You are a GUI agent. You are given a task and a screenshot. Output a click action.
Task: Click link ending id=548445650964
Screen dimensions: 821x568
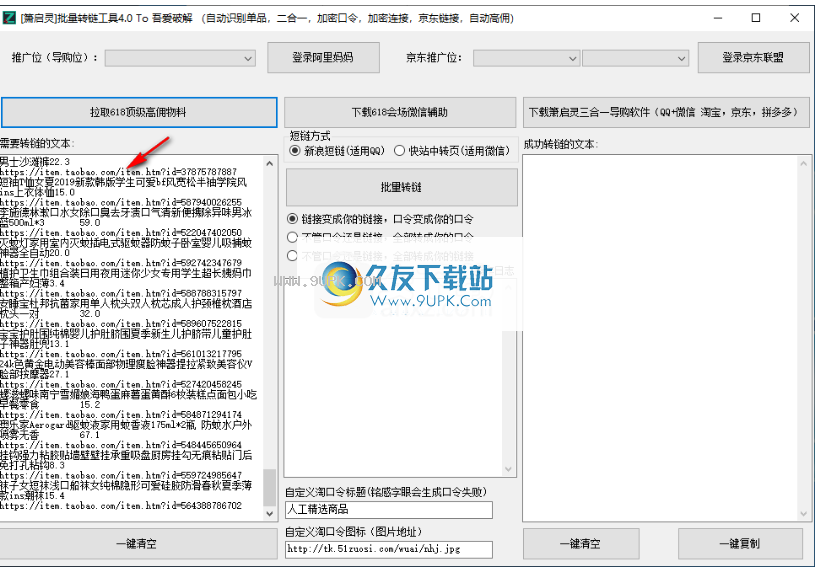(121, 445)
